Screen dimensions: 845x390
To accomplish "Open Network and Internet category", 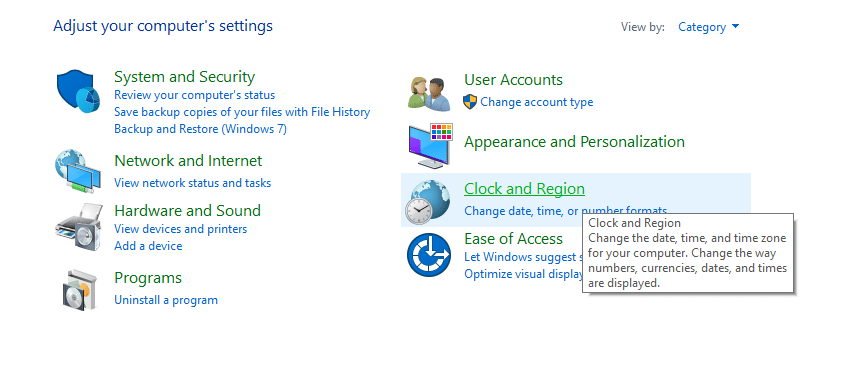I will point(188,161).
